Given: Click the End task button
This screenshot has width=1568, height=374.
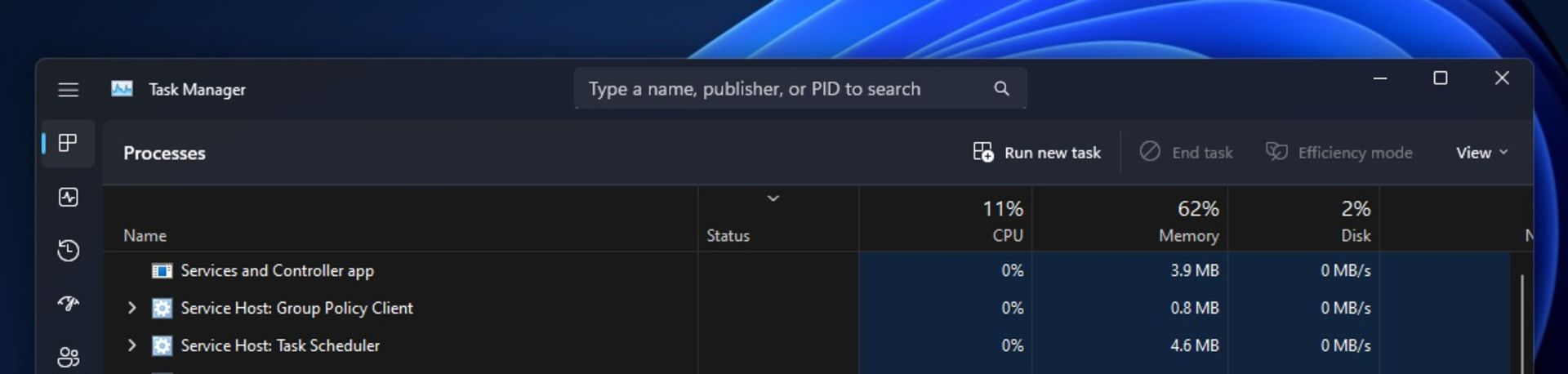Looking at the screenshot, I should [1186, 153].
